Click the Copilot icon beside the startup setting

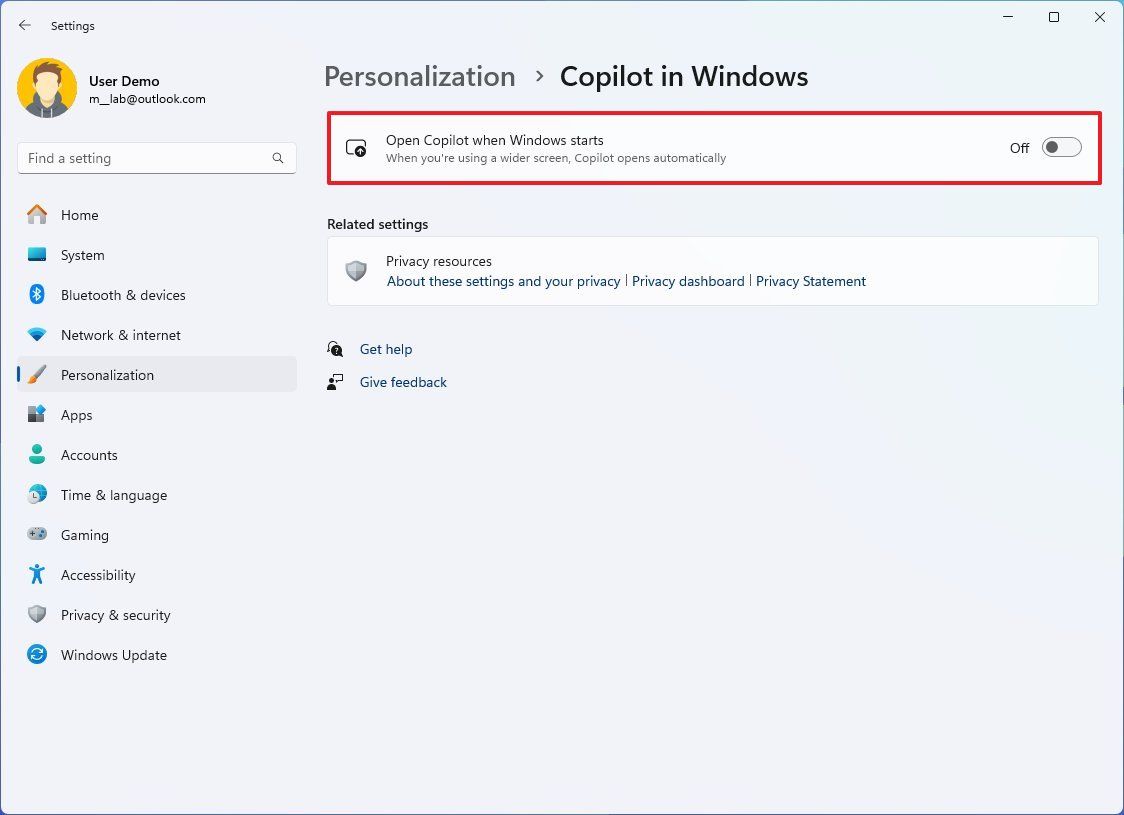pyautogui.click(x=356, y=148)
